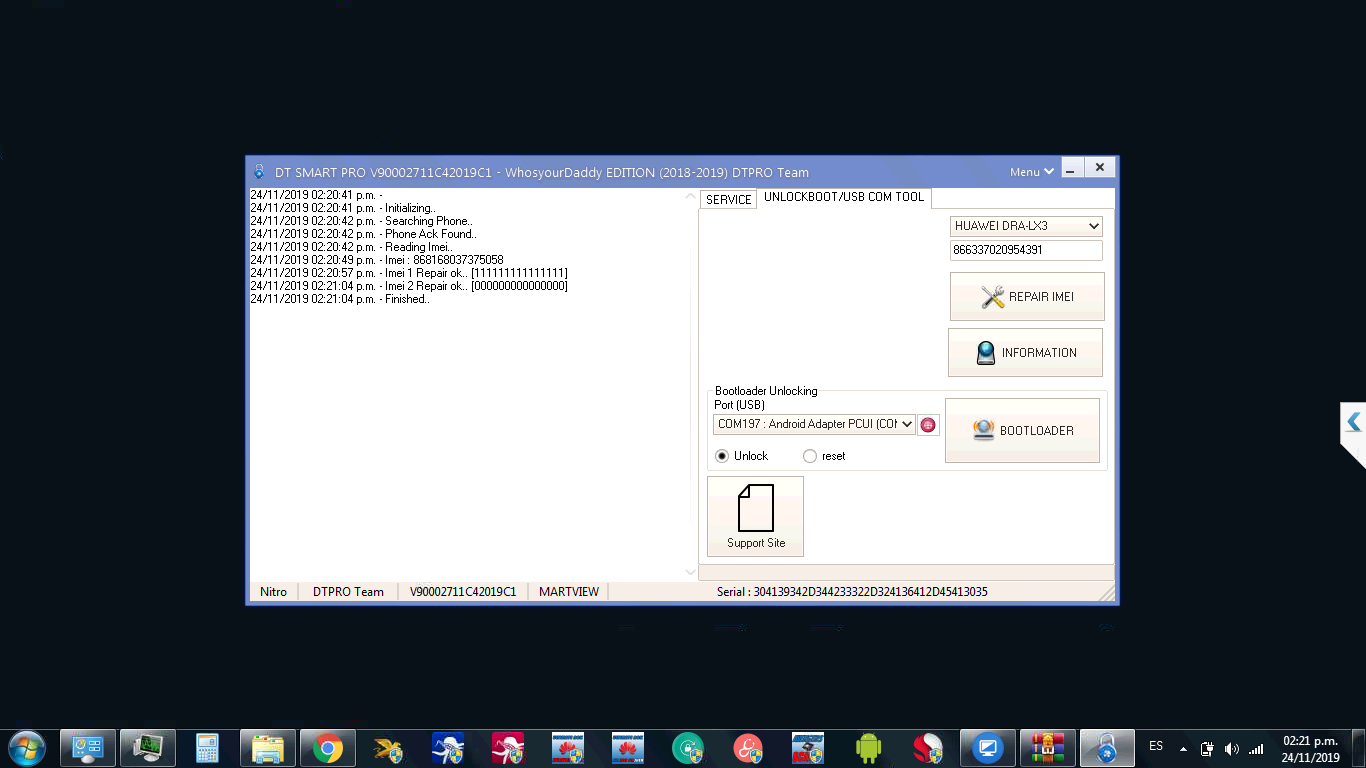Open the blue pirate taskbar app
Viewport: 1366px width, 768px height.
click(447, 748)
